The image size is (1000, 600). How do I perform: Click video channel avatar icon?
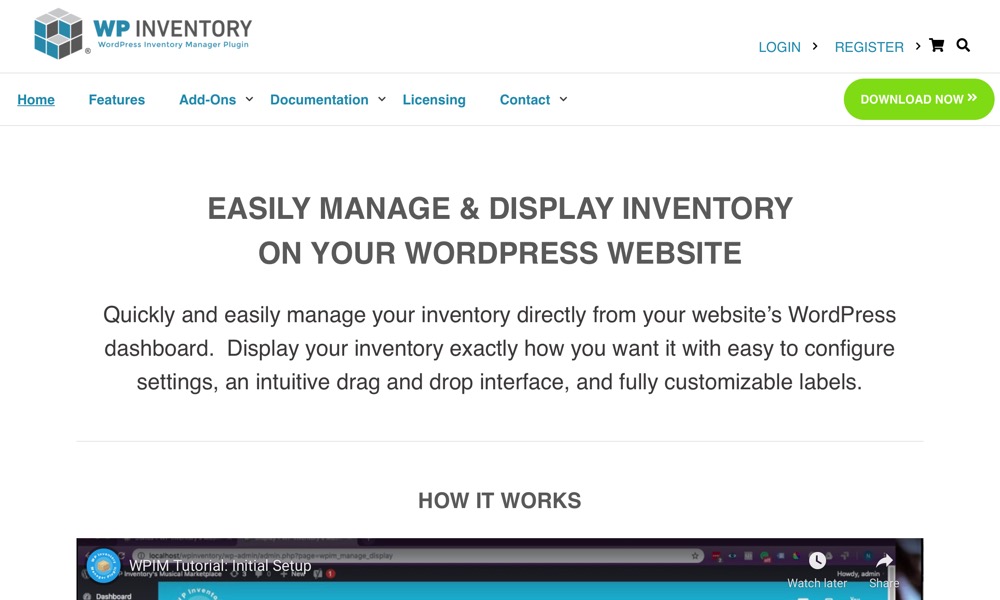(x=103, y=566)
